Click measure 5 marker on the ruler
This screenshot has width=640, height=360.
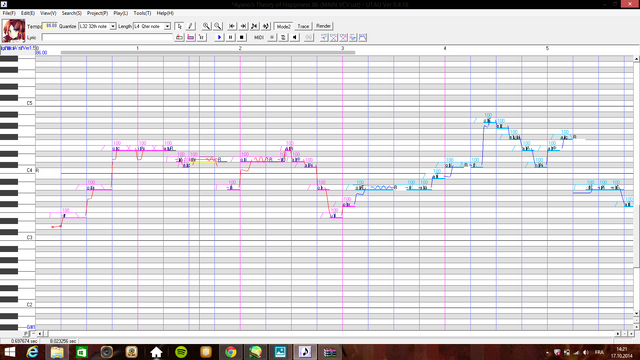[x=547, y=48]
